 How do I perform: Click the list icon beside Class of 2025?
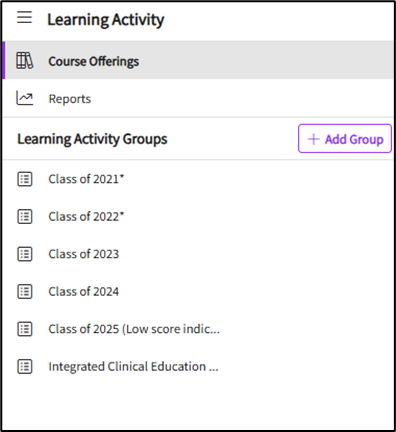coord(25,329)
